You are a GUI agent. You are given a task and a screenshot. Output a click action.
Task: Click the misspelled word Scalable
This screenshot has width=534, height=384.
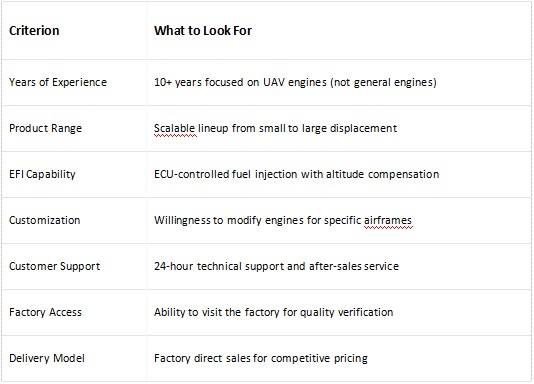[x=174, y=128]
